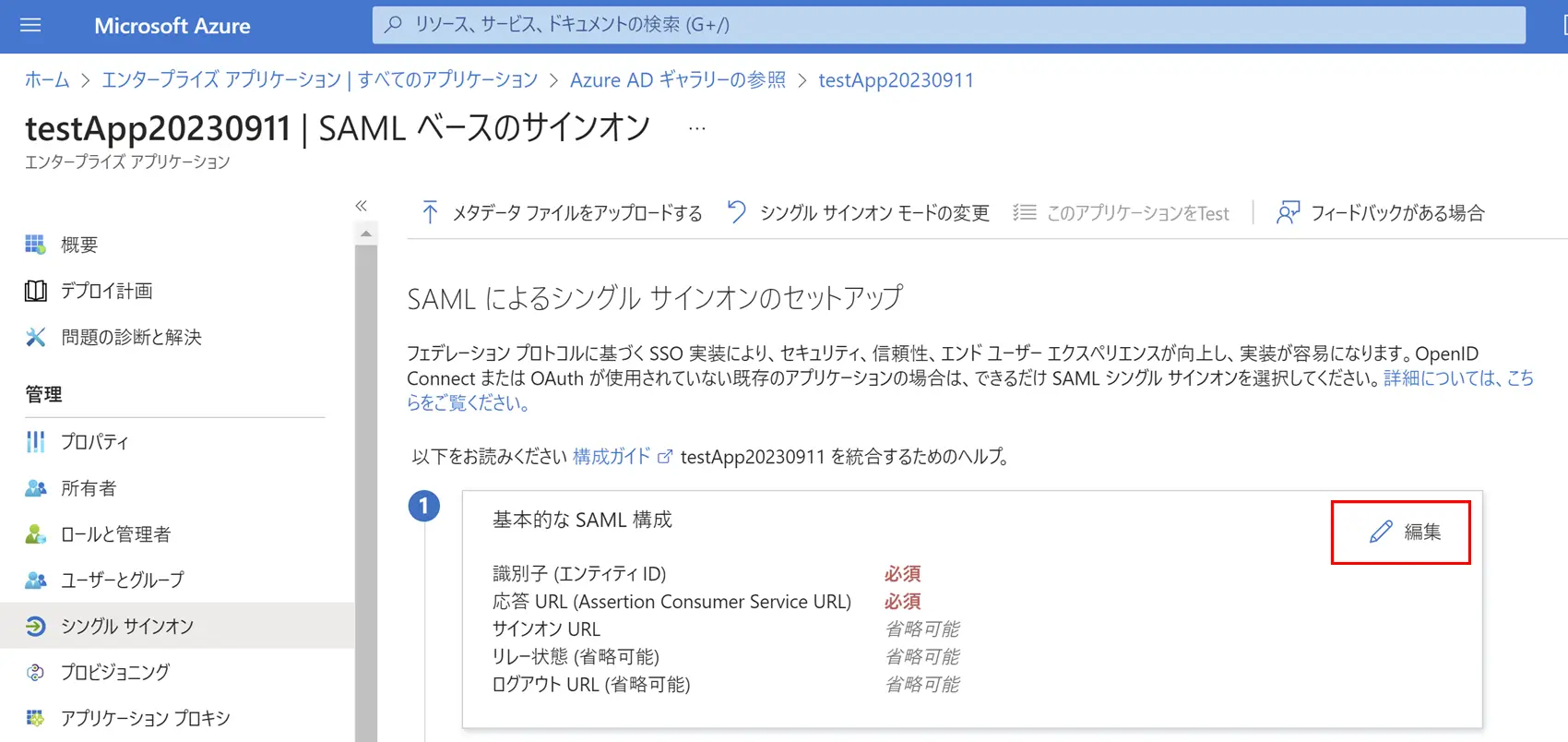Click the ユーザーとグループ icon
Image resolution: width=1568 pixels, height=742 pixels.
click(35, 580)
